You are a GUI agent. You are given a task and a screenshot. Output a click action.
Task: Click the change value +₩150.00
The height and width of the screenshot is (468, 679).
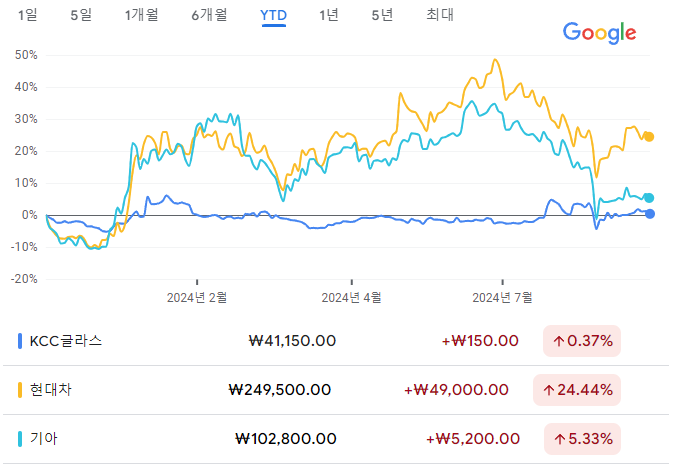click(x=480, y=341)
